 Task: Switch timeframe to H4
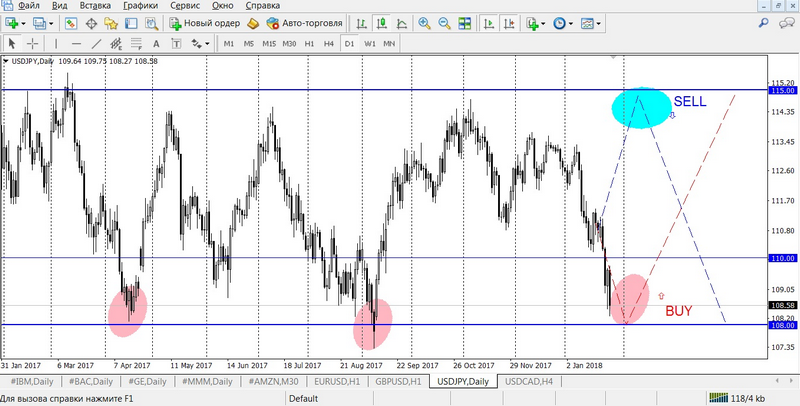[x=328, y=44]
